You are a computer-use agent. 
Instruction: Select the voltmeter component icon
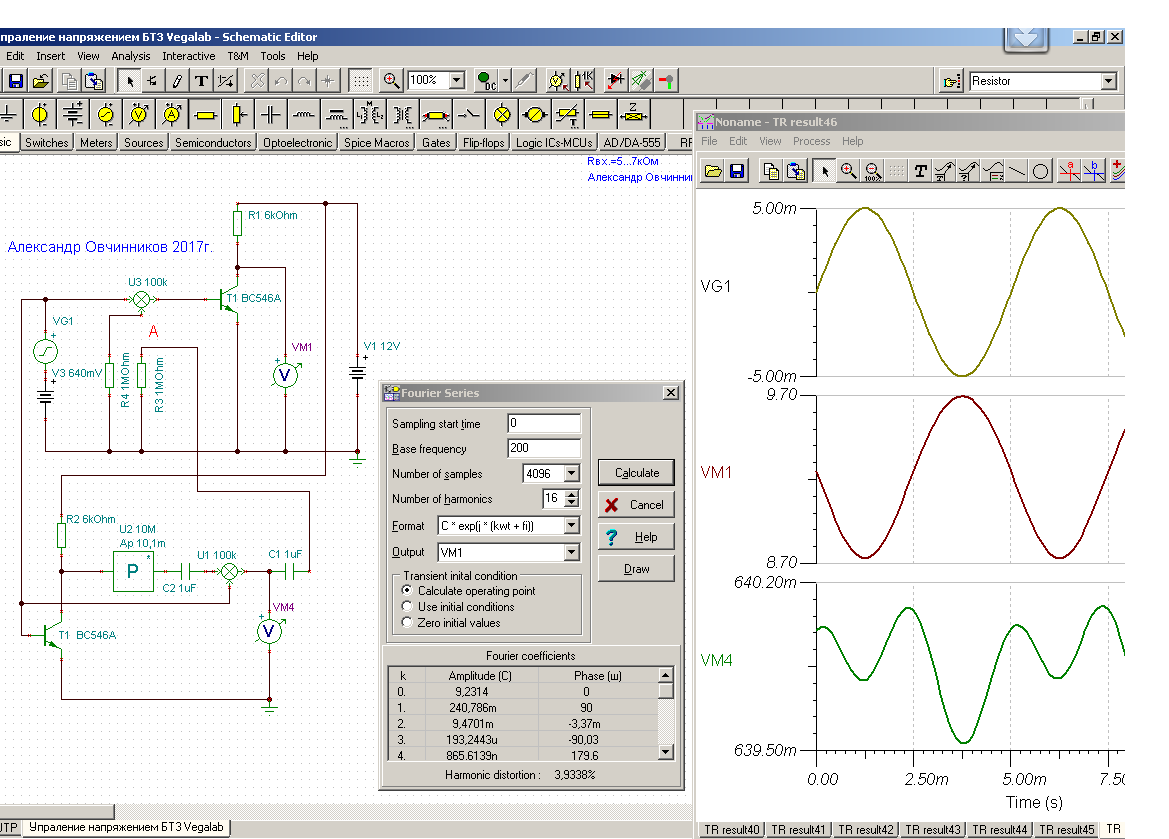coord(139,114)
